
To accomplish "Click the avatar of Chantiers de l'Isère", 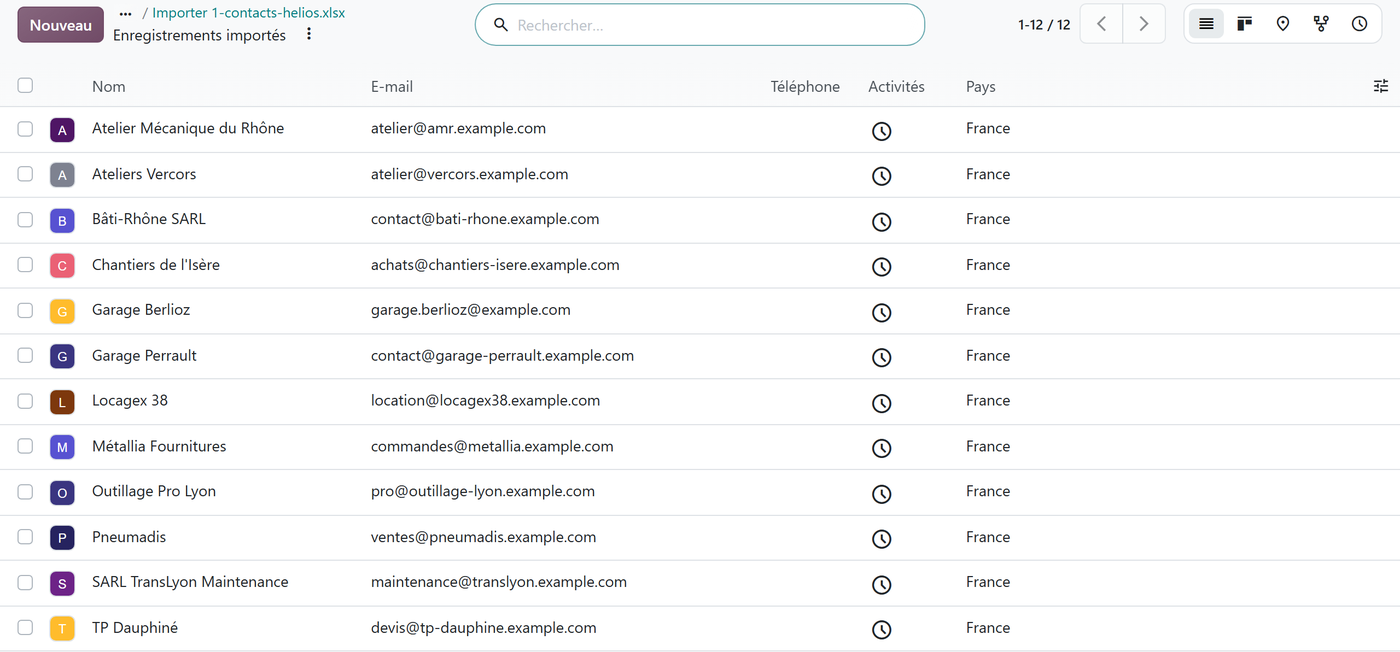I will pos(62,266).
